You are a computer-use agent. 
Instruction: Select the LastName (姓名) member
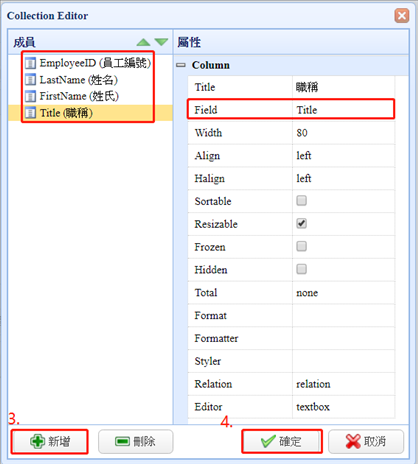click(79, 80)
